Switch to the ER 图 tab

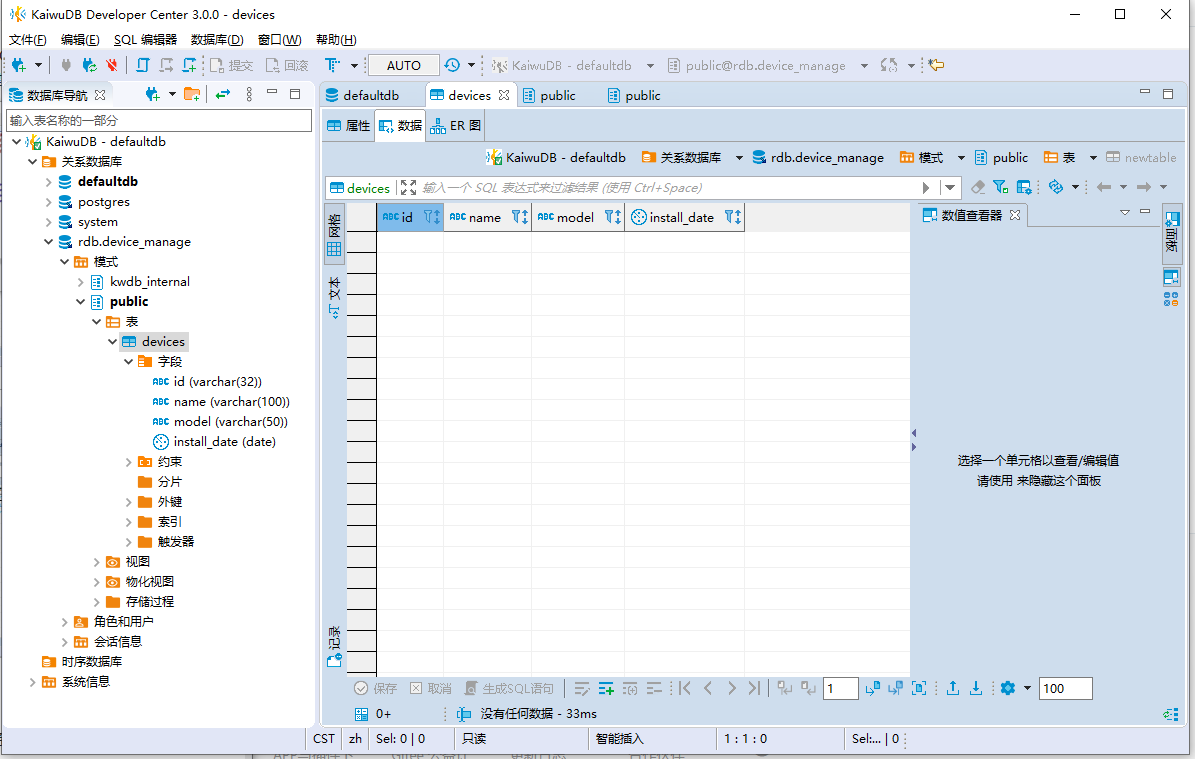coord(456,126)
